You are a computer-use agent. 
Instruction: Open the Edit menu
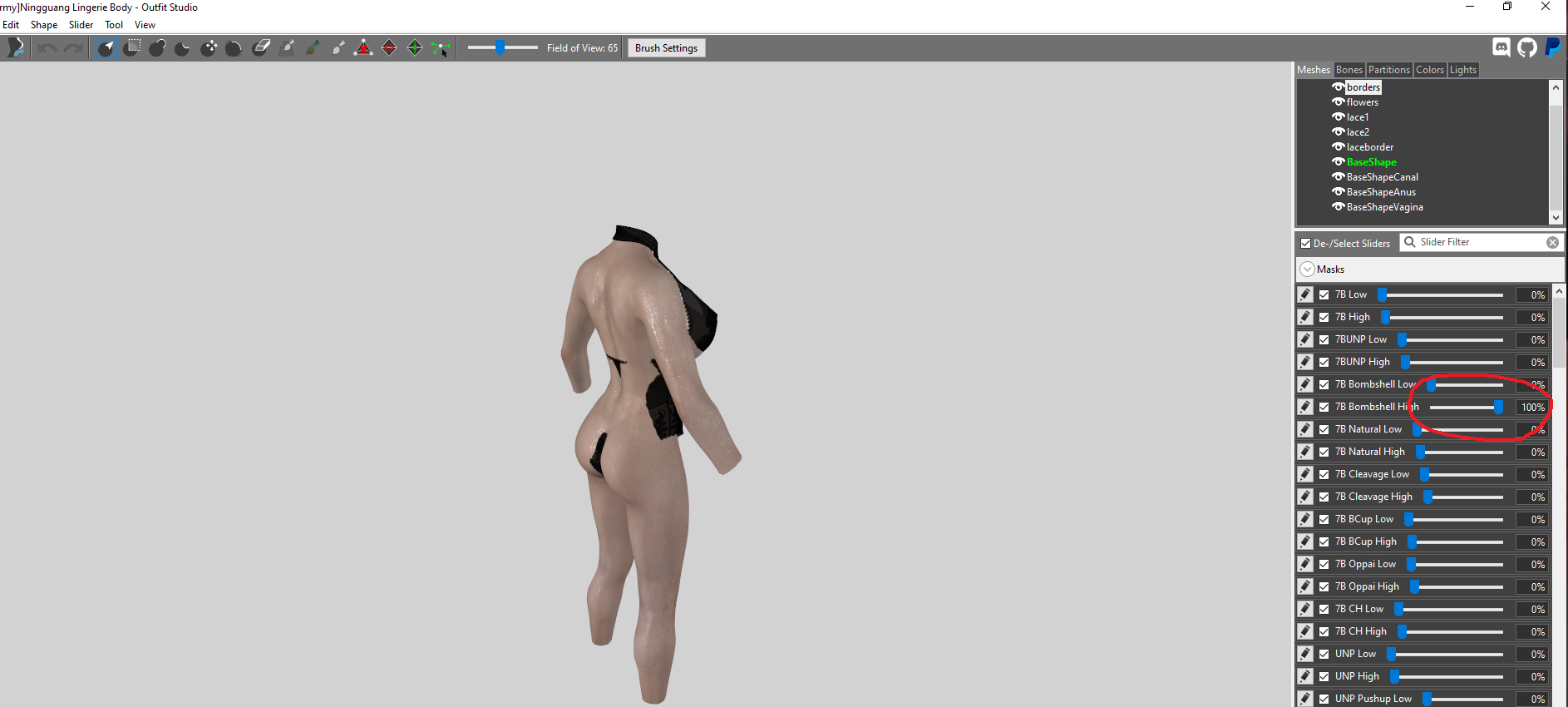pyautogui.click(x=11, y=25)
